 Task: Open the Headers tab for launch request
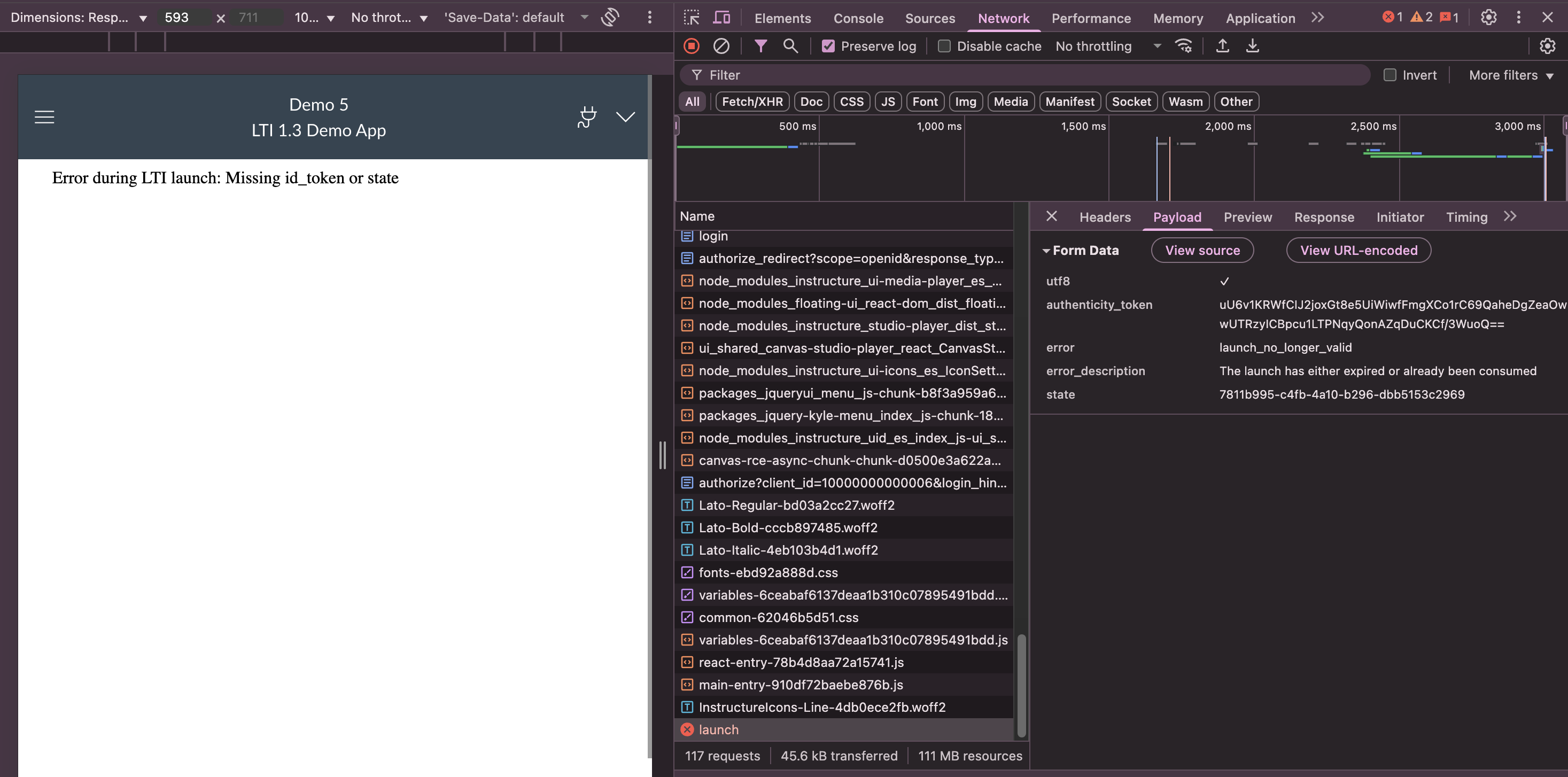tap(1105, 217)
